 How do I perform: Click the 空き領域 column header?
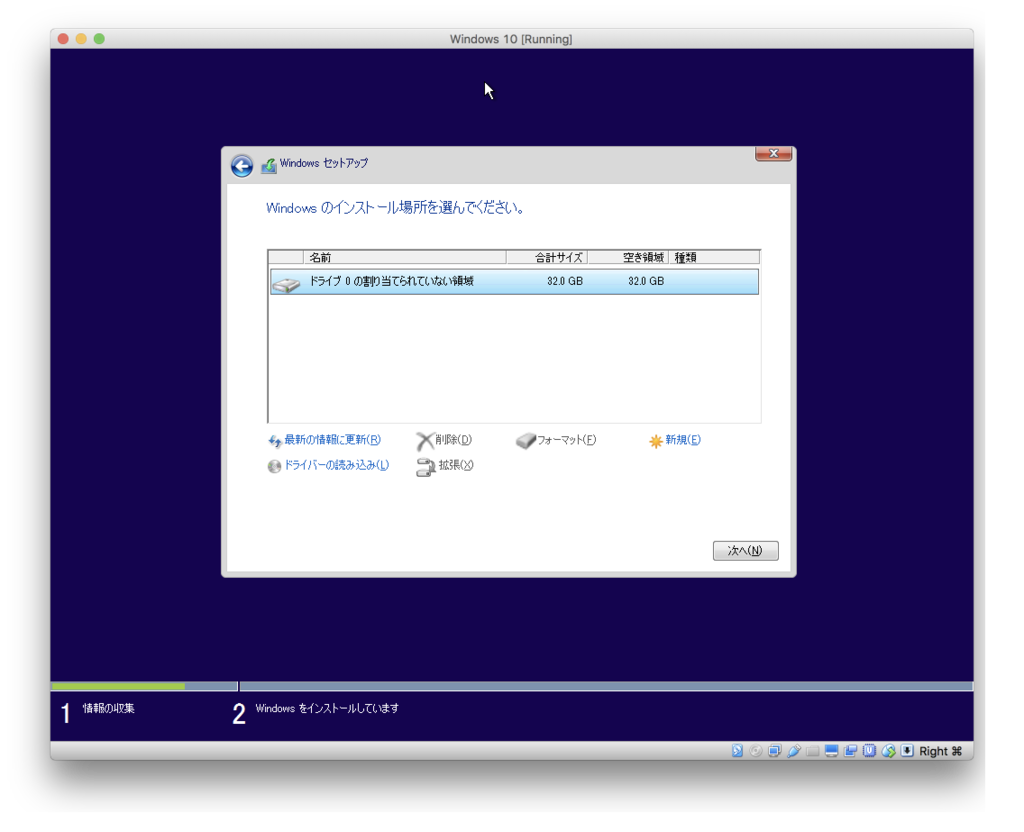tap(628, 257)
